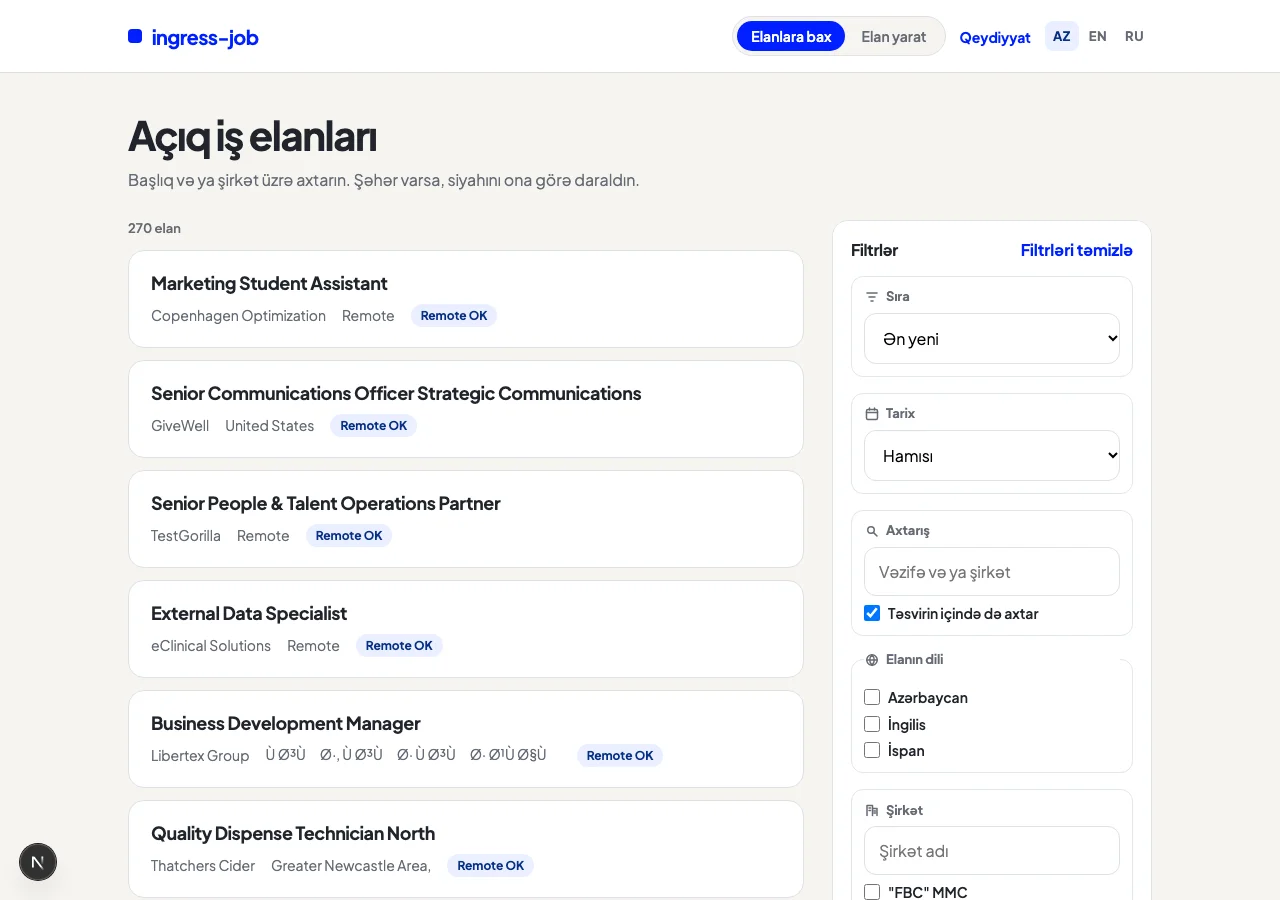Click the Greater Newcastle Area location text
This screenshot has height=900, width=1280.
tap(351, 866)
